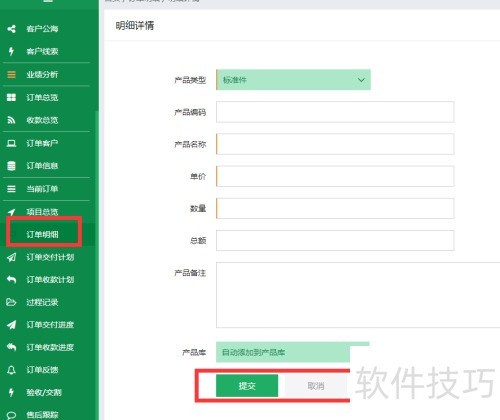Open 业绩分析 in the sidebar
Viewport: 500px width, 420px height.
(x=42, y=74)
